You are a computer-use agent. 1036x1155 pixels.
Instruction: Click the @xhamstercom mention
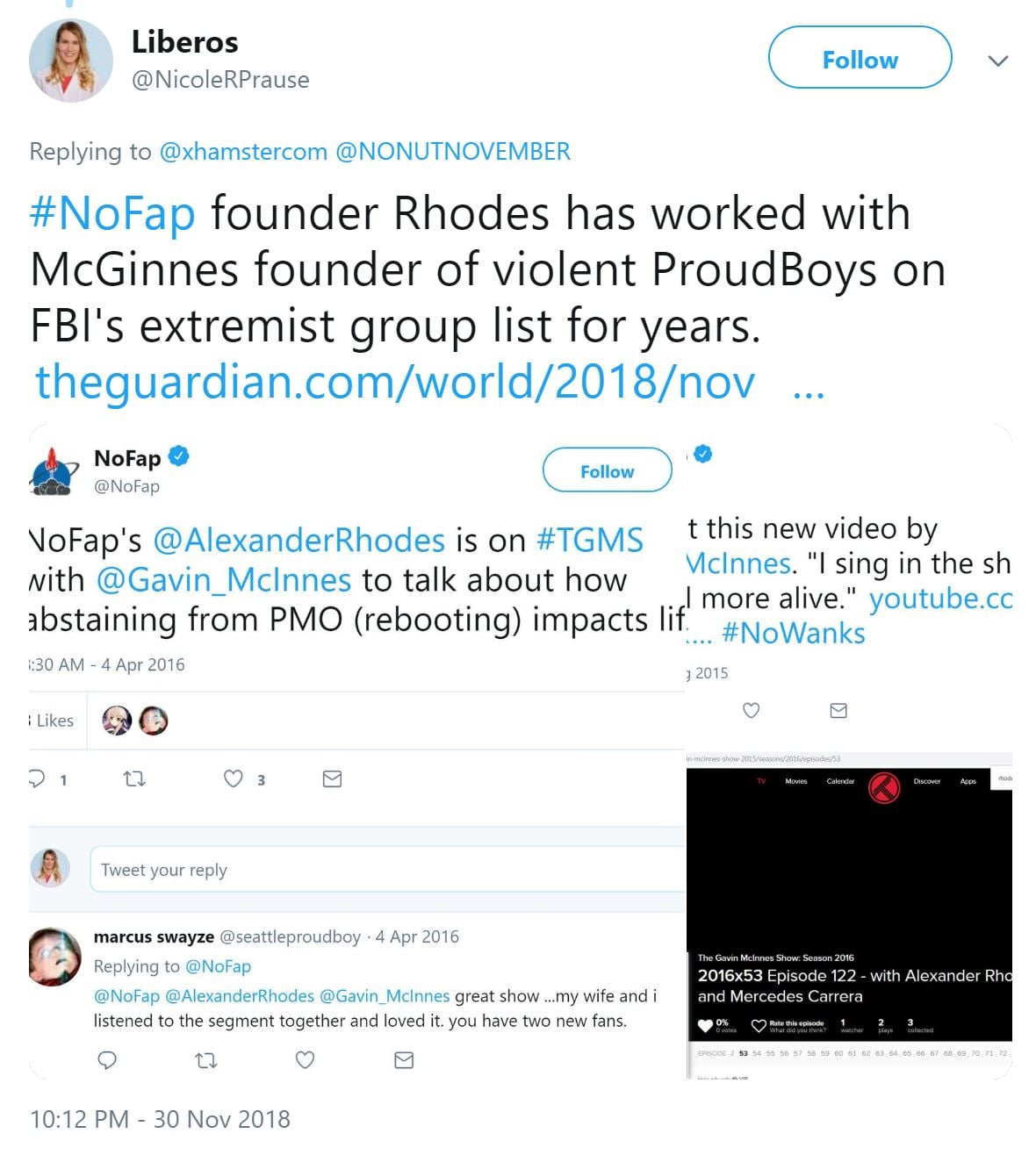243,151
